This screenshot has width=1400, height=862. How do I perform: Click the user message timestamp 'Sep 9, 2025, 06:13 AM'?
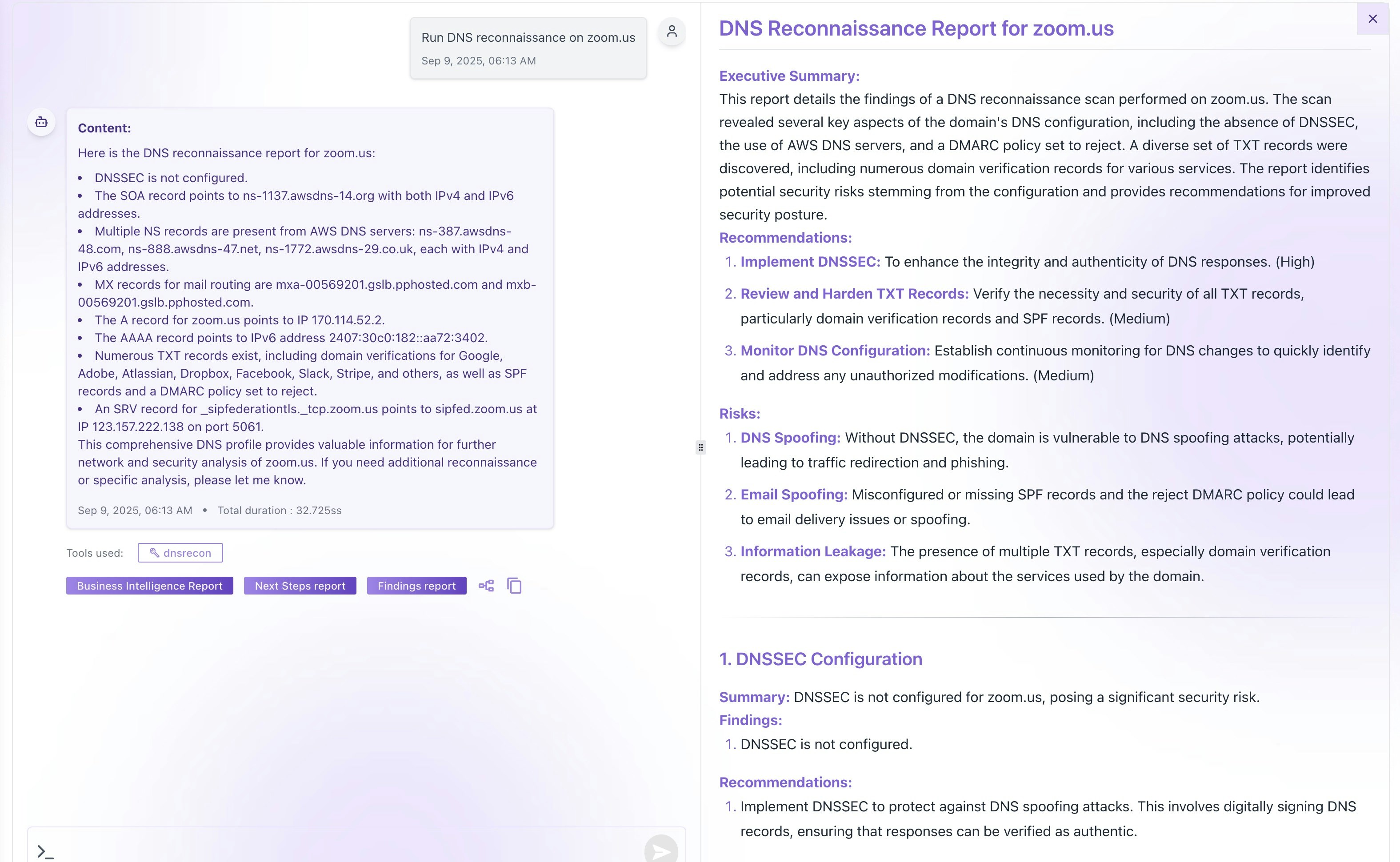(479, 60)
